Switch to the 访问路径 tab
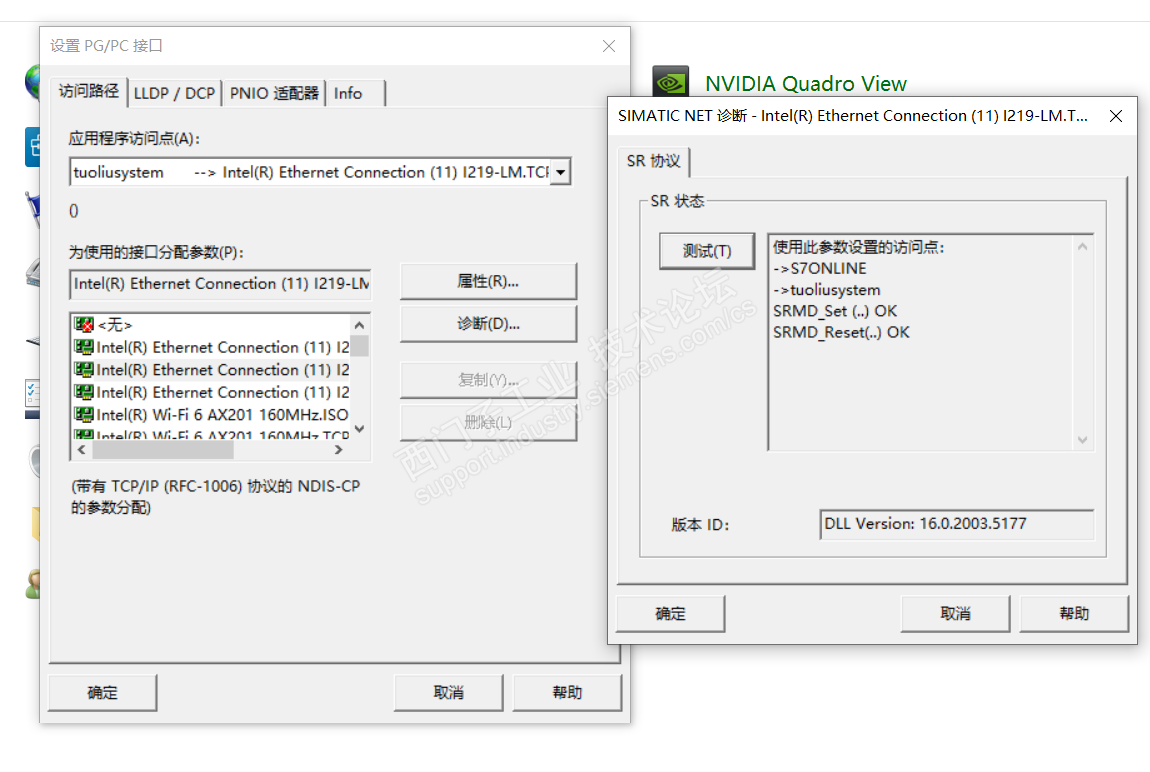This screenshot has width=1150, height=772. (x=89, y=91)
